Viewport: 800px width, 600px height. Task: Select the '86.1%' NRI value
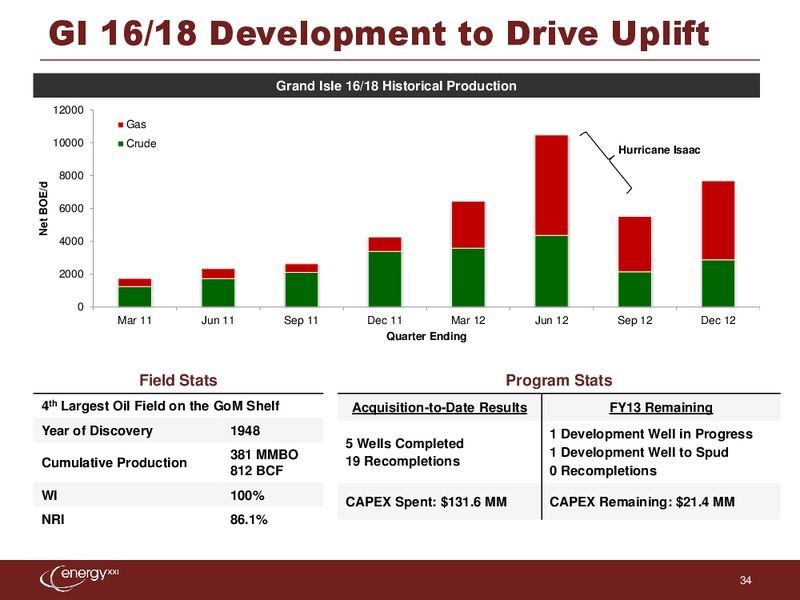(248, 519)
